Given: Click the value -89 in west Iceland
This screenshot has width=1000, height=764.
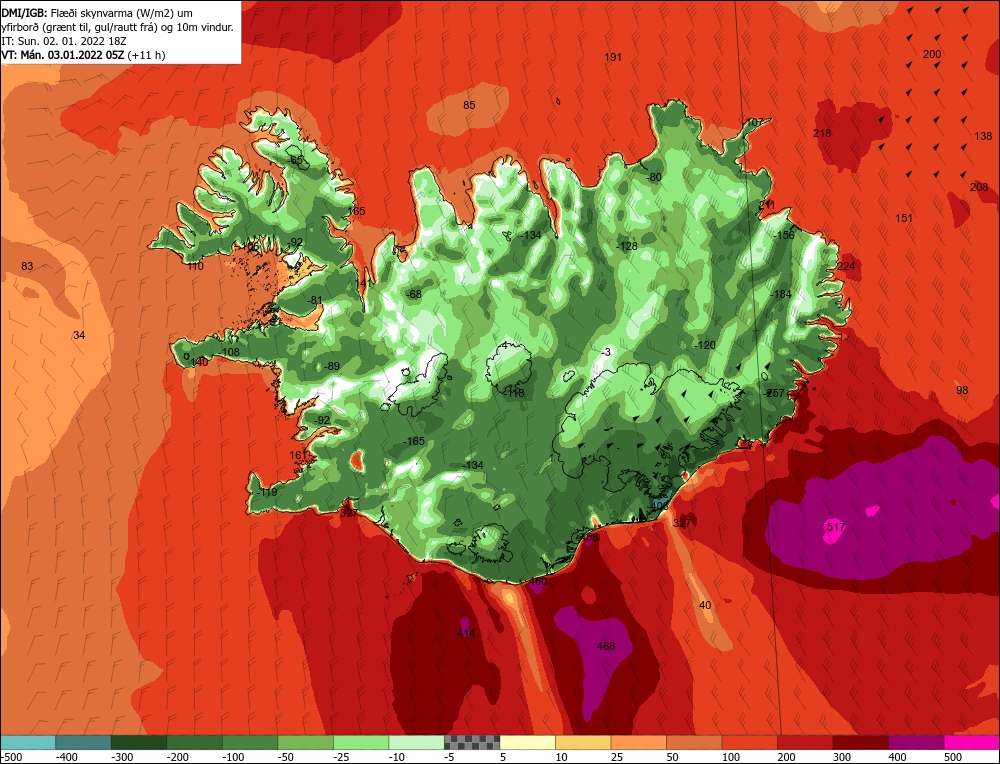Looking at the screenshot, I should pyautogui.click(x=331, y=367).
